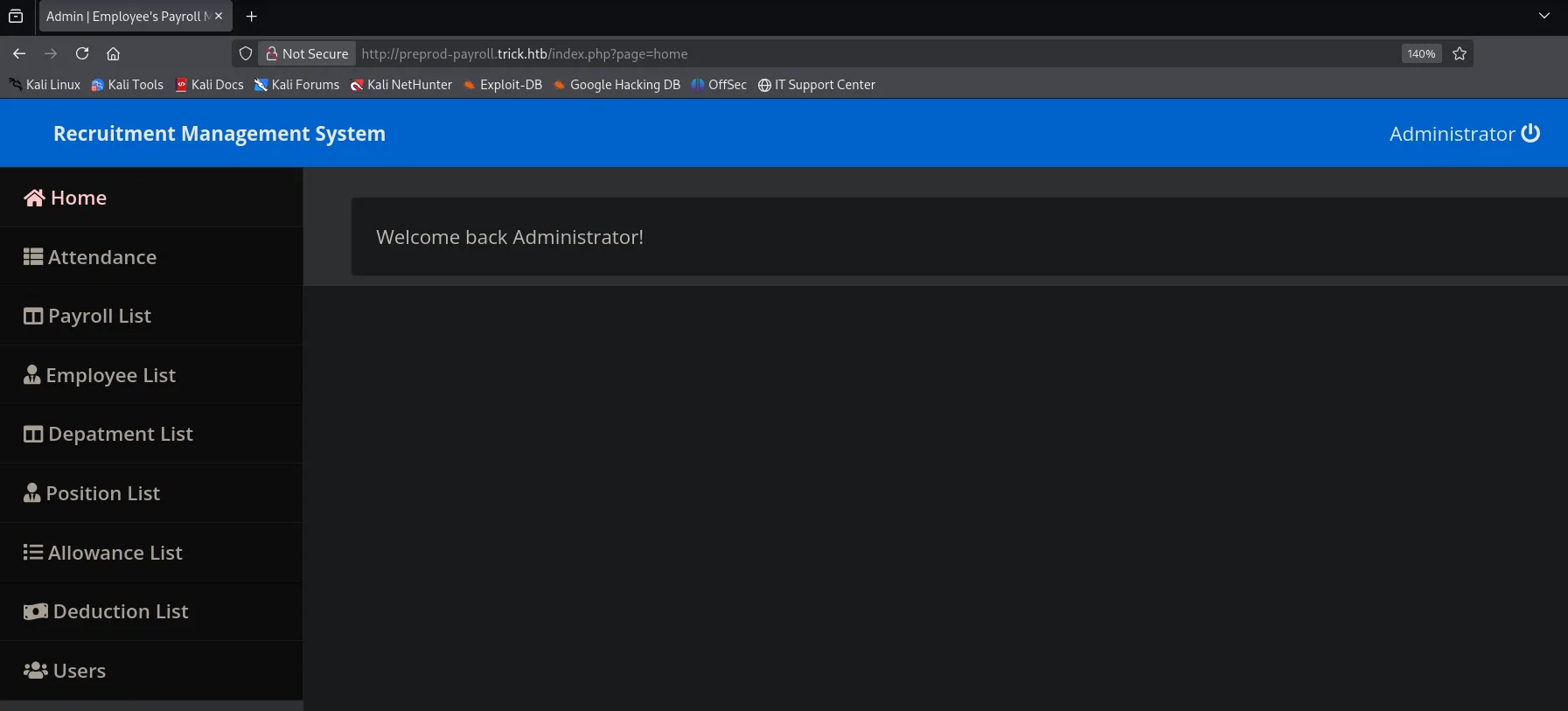The image size is (1568, 711).
Task: Open a new tab with the plus button
Action: point(252,16)
